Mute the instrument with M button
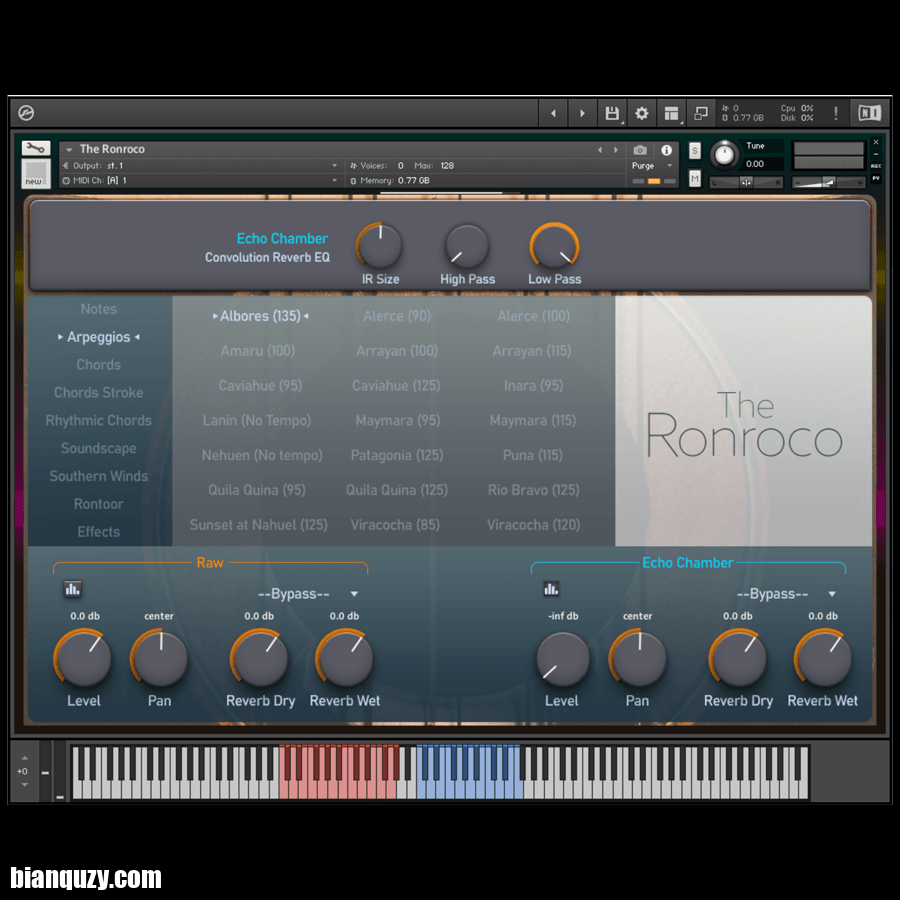The height and width of the screenshot is (900, 900). (695, 179)
